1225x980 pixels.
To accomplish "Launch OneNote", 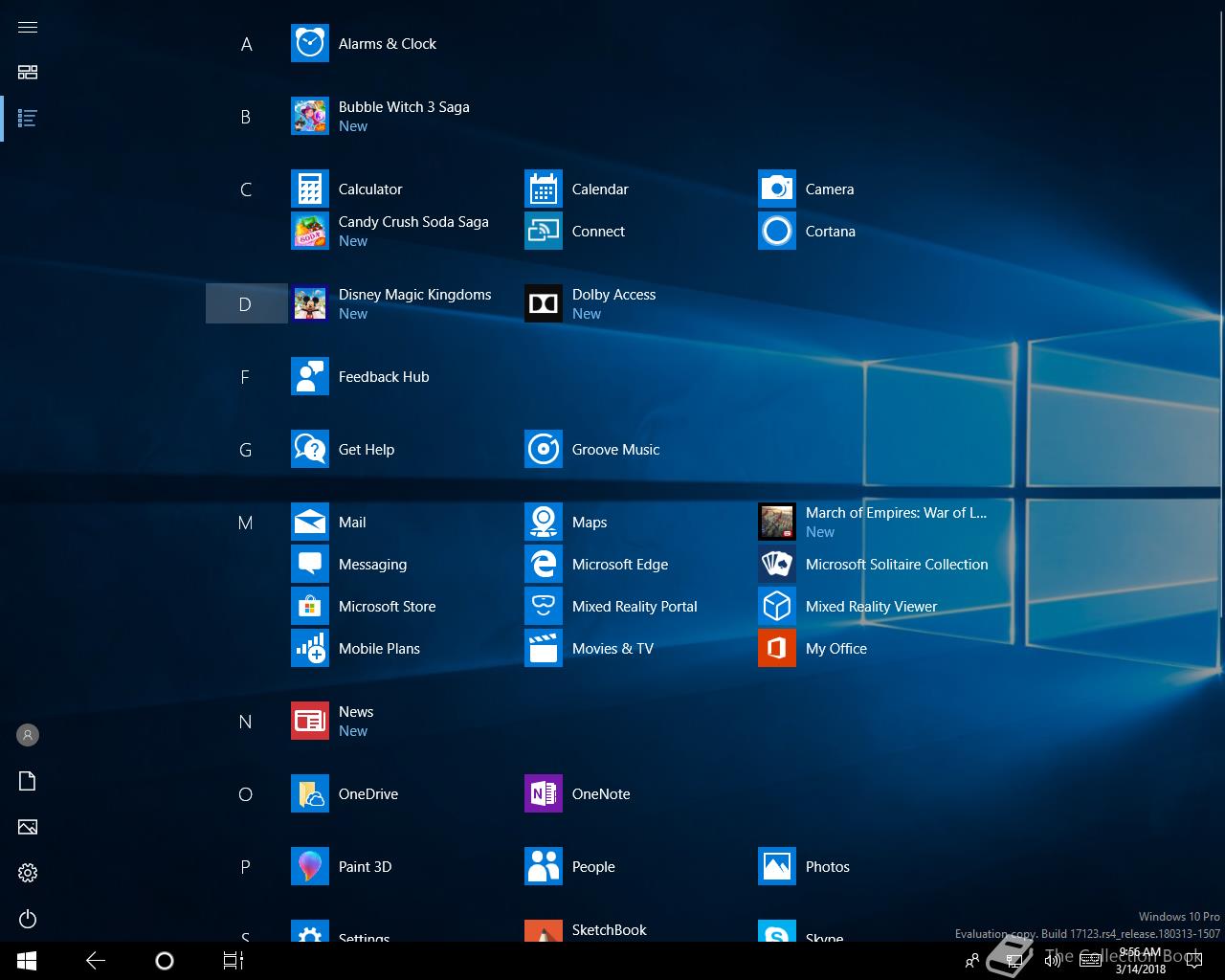I will coord(637,794).
